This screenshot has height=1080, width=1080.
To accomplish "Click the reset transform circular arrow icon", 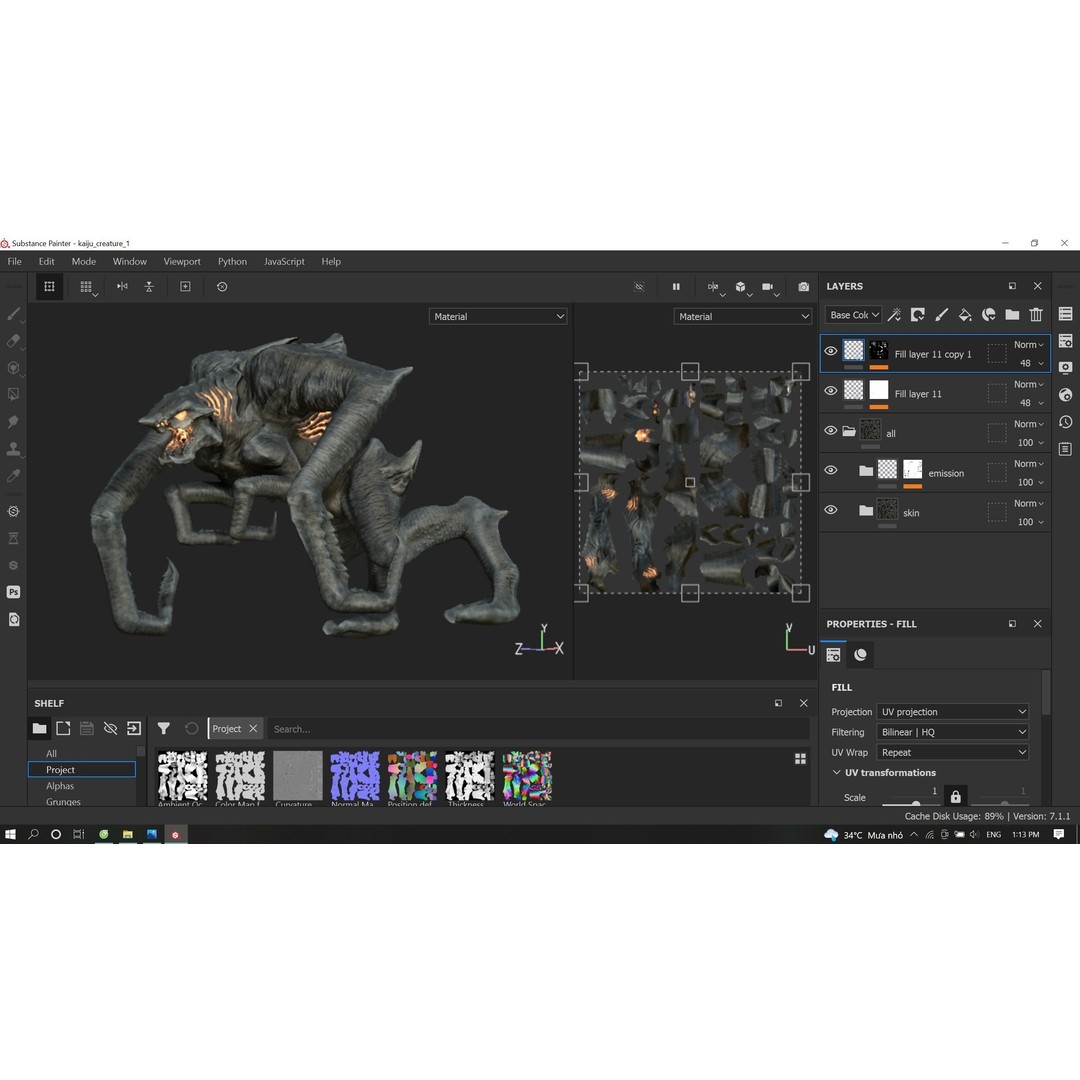I will [x=222, y=287].
